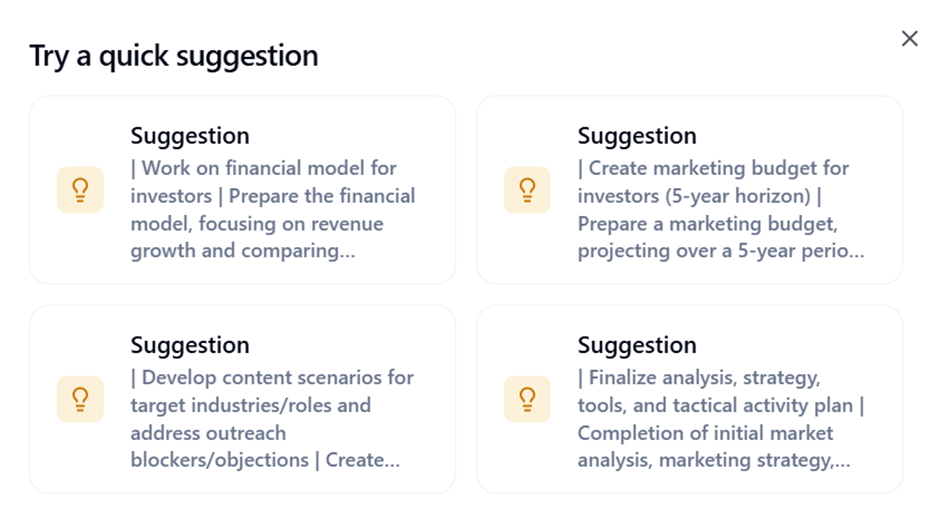
Task: Click 'Prepare a marketing budget,' description line
Action: (x=708, y=224)
